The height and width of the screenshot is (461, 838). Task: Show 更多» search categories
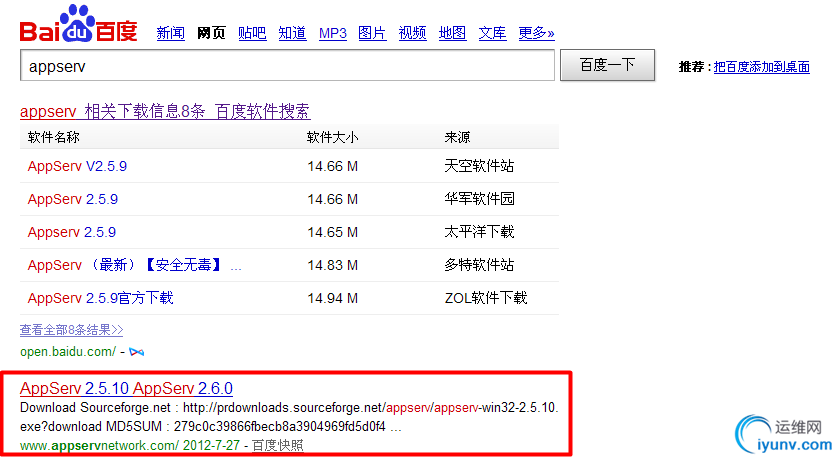(x=536, y=33)
